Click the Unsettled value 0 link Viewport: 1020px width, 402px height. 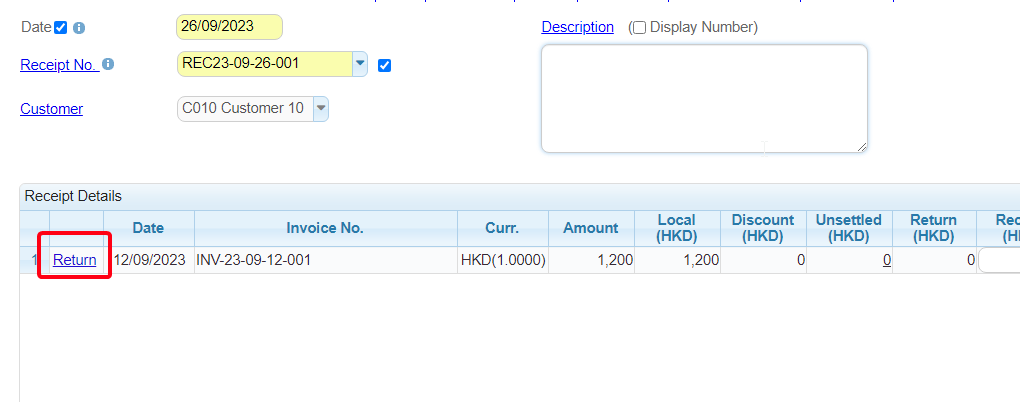pyautogui.click(x=886, y=260)
